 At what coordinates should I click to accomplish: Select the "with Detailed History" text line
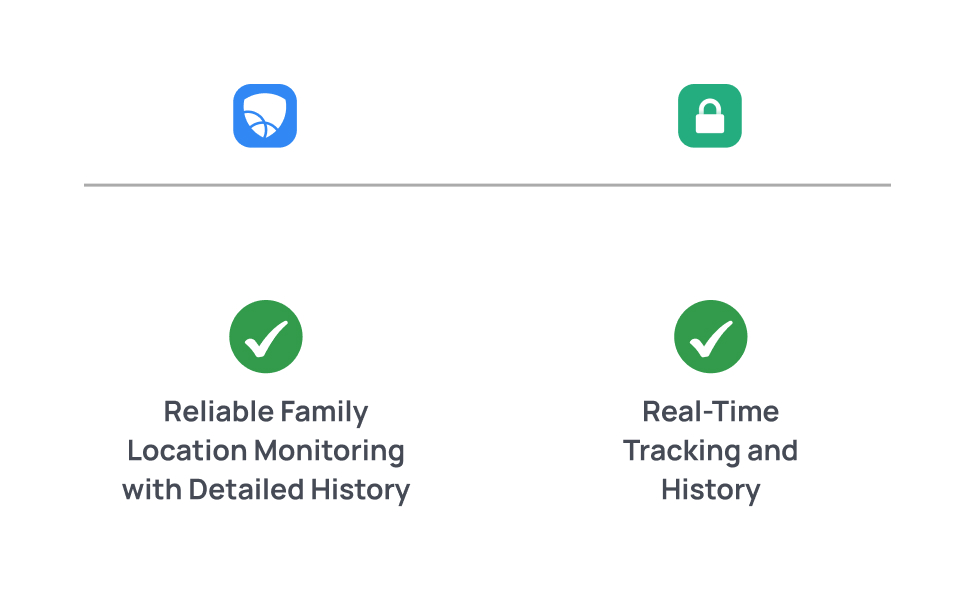click(266, 490)
